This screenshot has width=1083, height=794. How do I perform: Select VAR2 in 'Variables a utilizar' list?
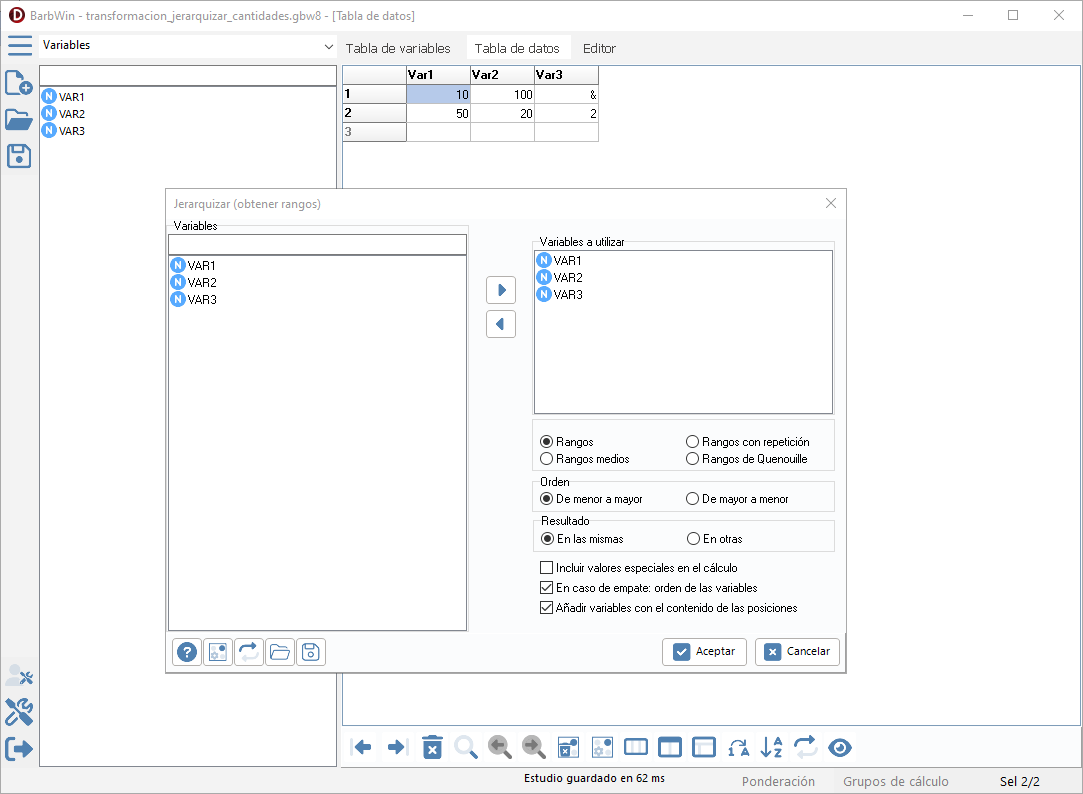click(568, 278)
